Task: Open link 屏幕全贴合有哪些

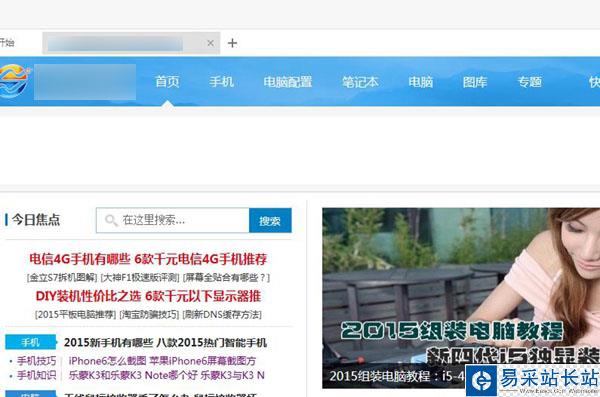Action: [x=226, y=277]
